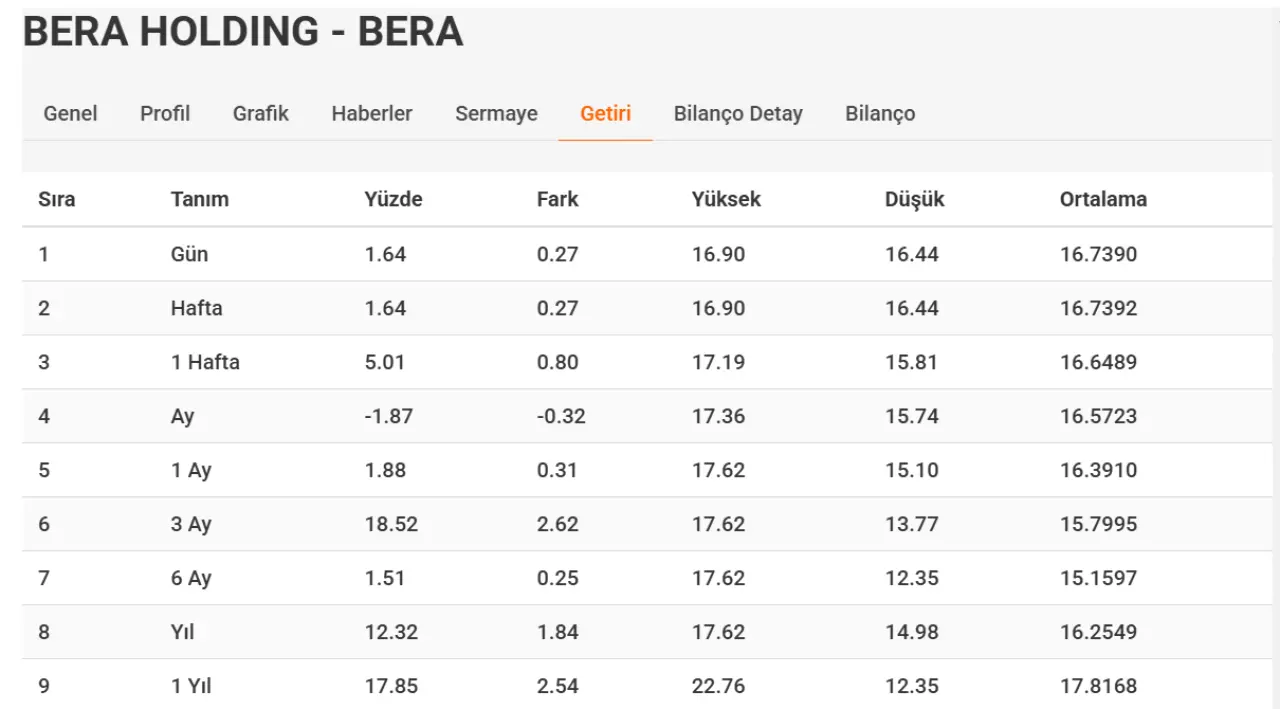Click the 2.62 Fark value
Screen dimensions: 1280x709
point(557,524)
